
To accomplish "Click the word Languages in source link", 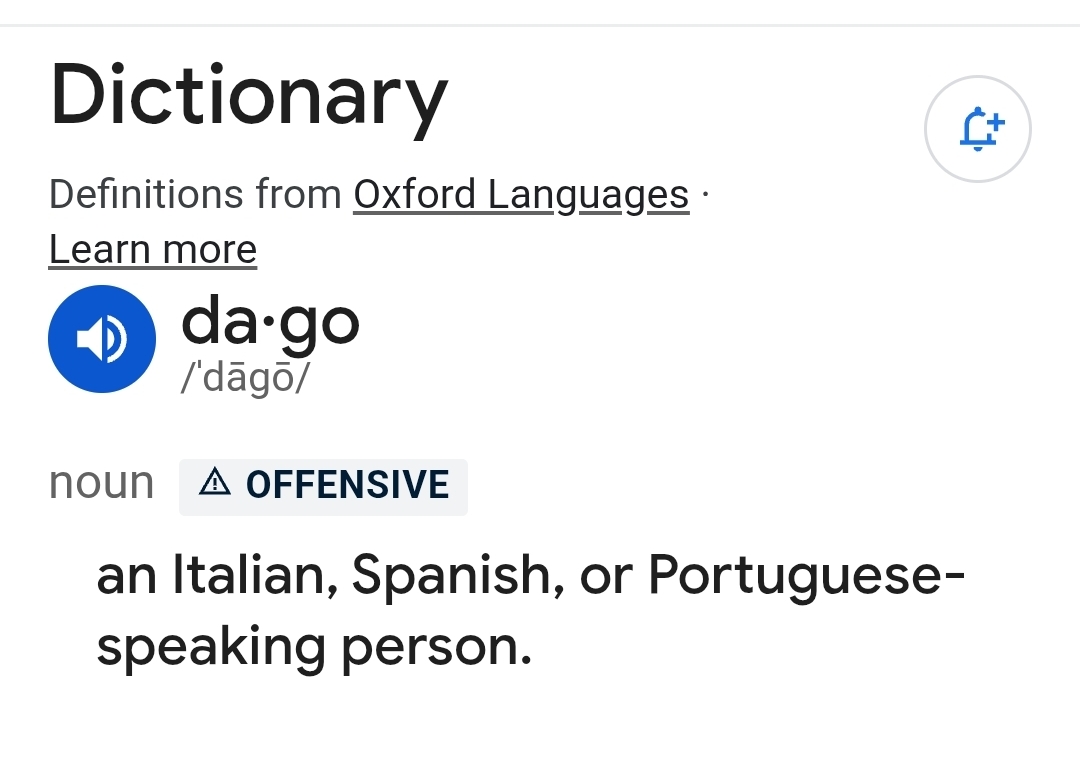I will pyautogui.click(x=589, y=196).
